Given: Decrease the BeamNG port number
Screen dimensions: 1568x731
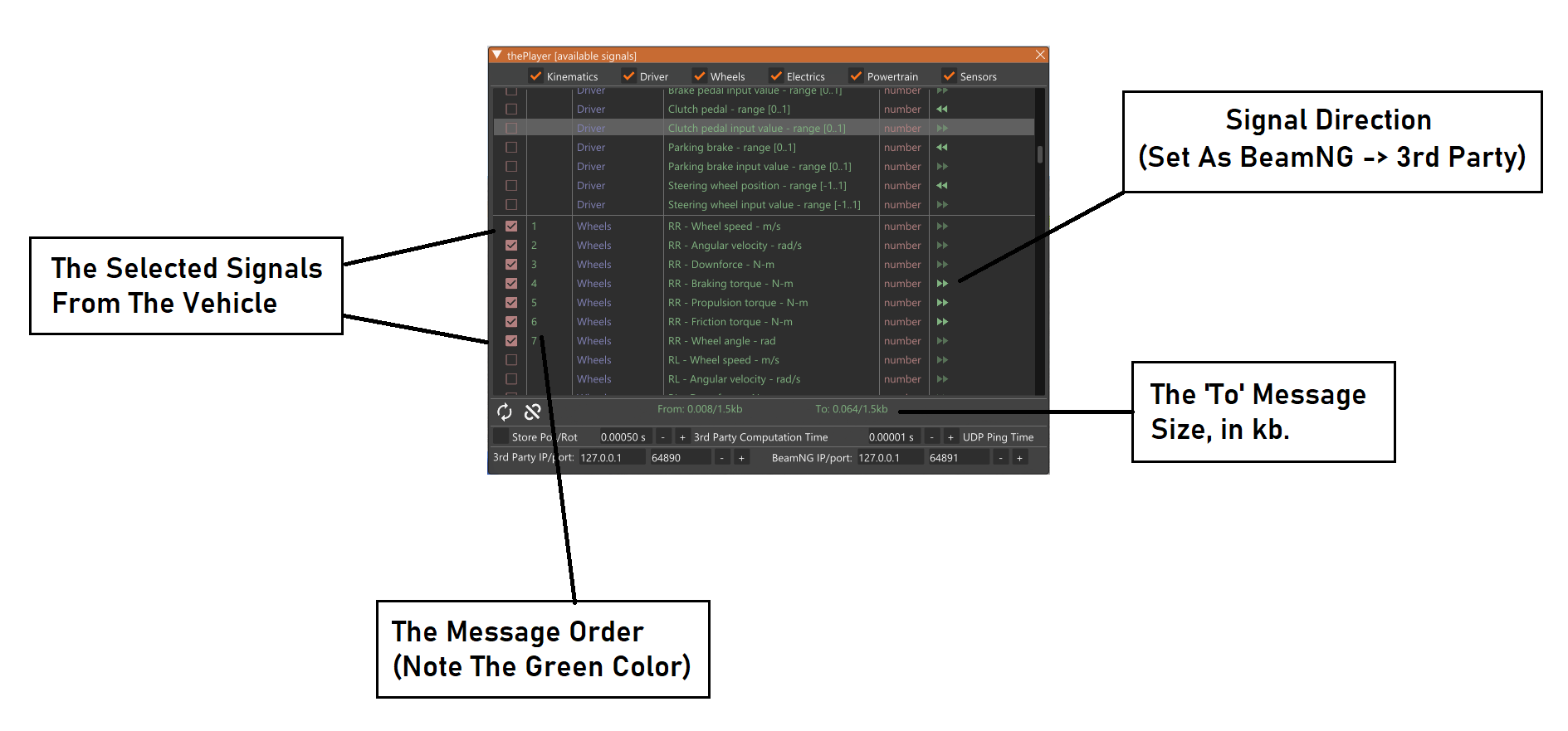Looking at the screenshot, I should tap(1000, 458).
